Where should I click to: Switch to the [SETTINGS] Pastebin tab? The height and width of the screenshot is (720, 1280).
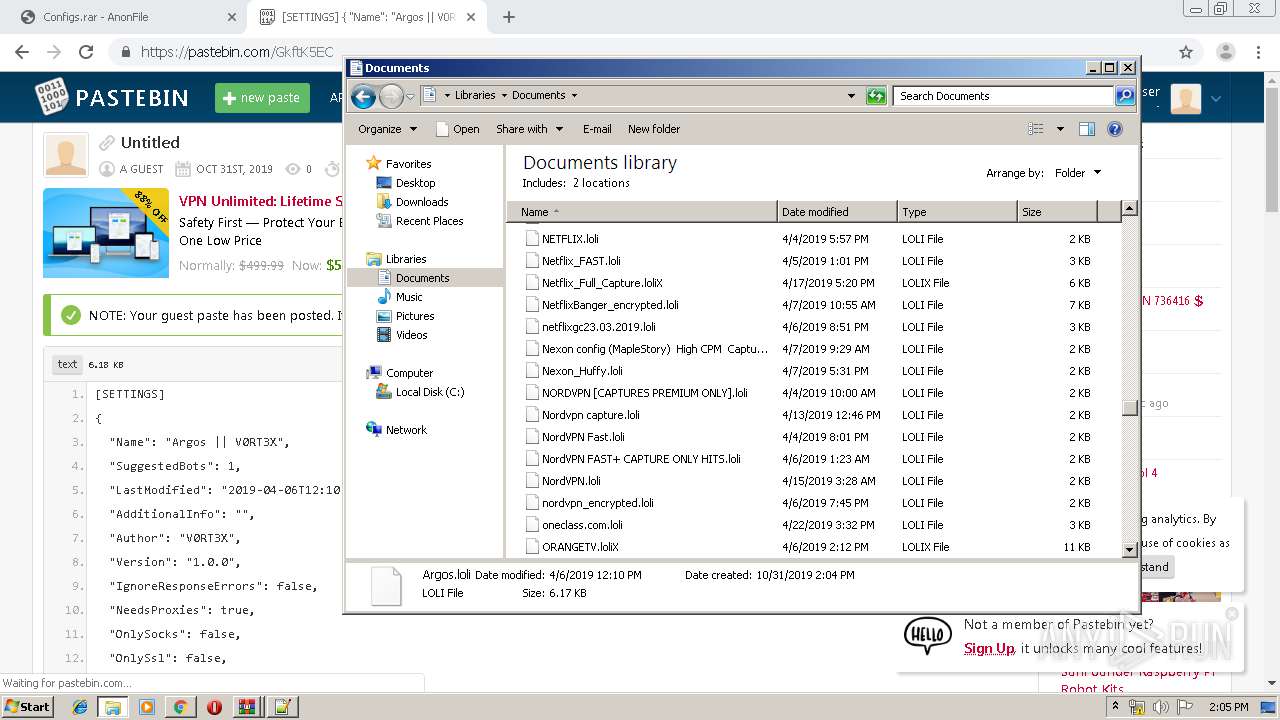tap(367, 17)
